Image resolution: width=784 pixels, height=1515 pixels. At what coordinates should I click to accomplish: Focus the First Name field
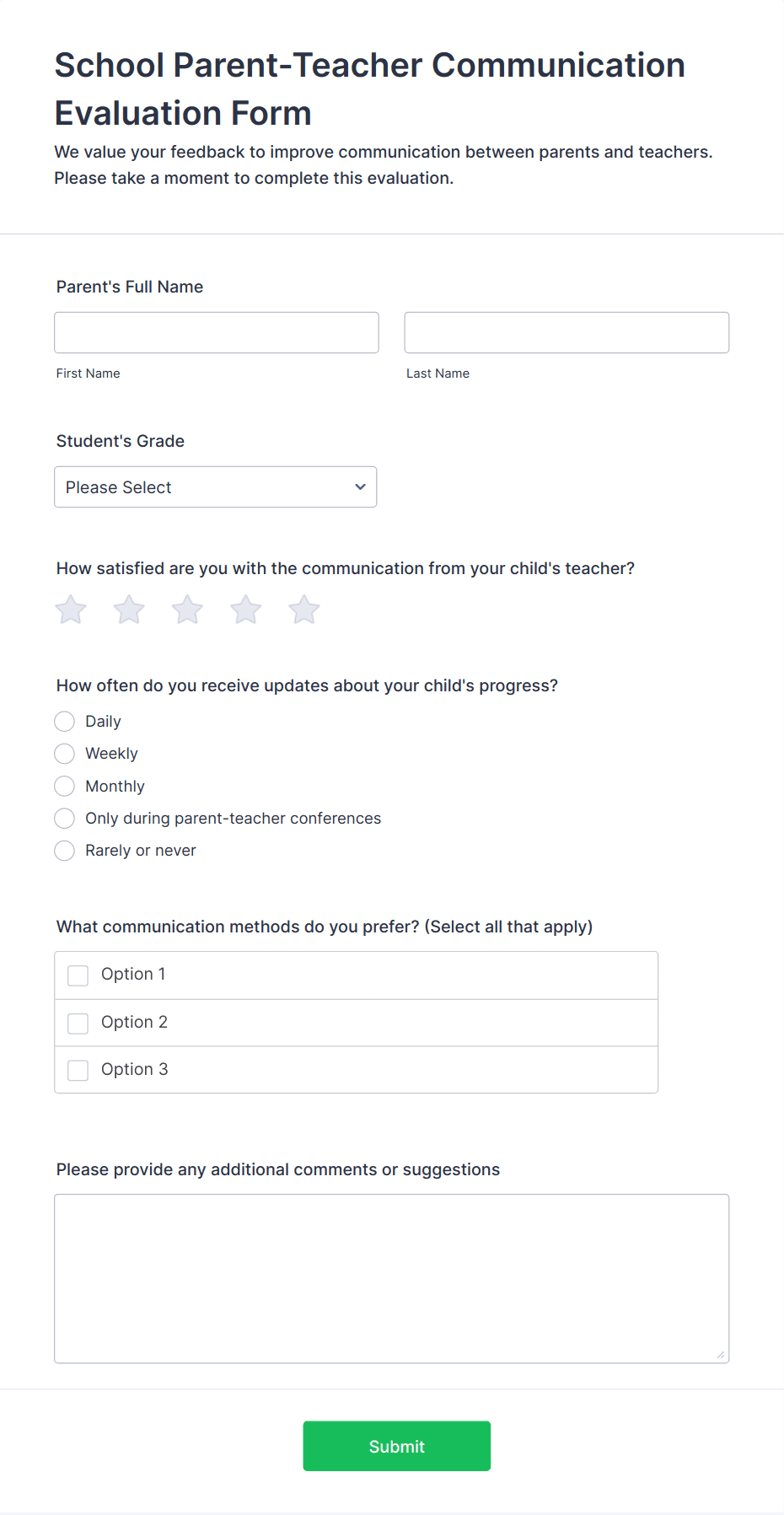(x=217, y=333)
